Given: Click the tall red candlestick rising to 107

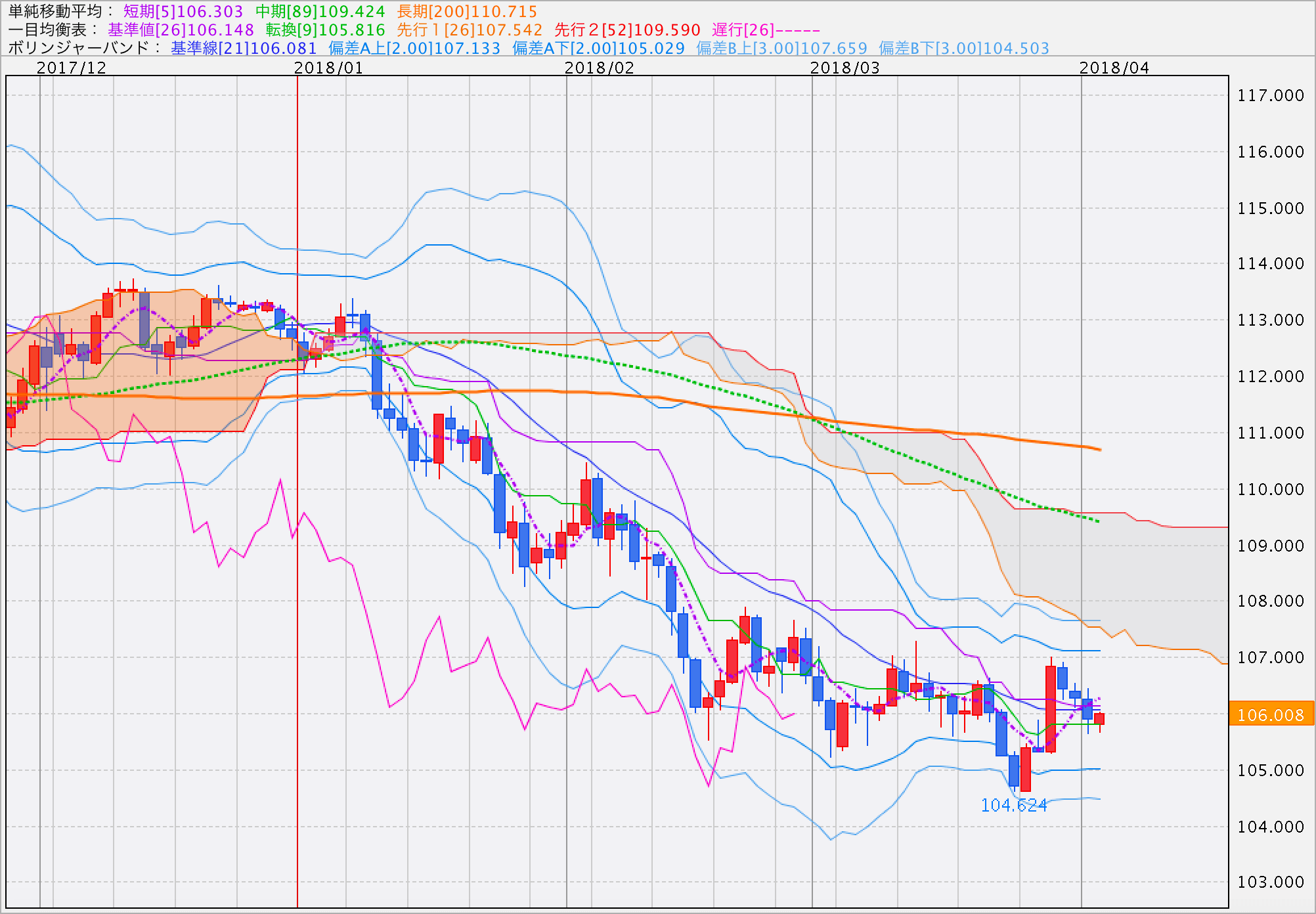Looking at the screenshot, I should pyautogui.click(x=1051, y=708).
